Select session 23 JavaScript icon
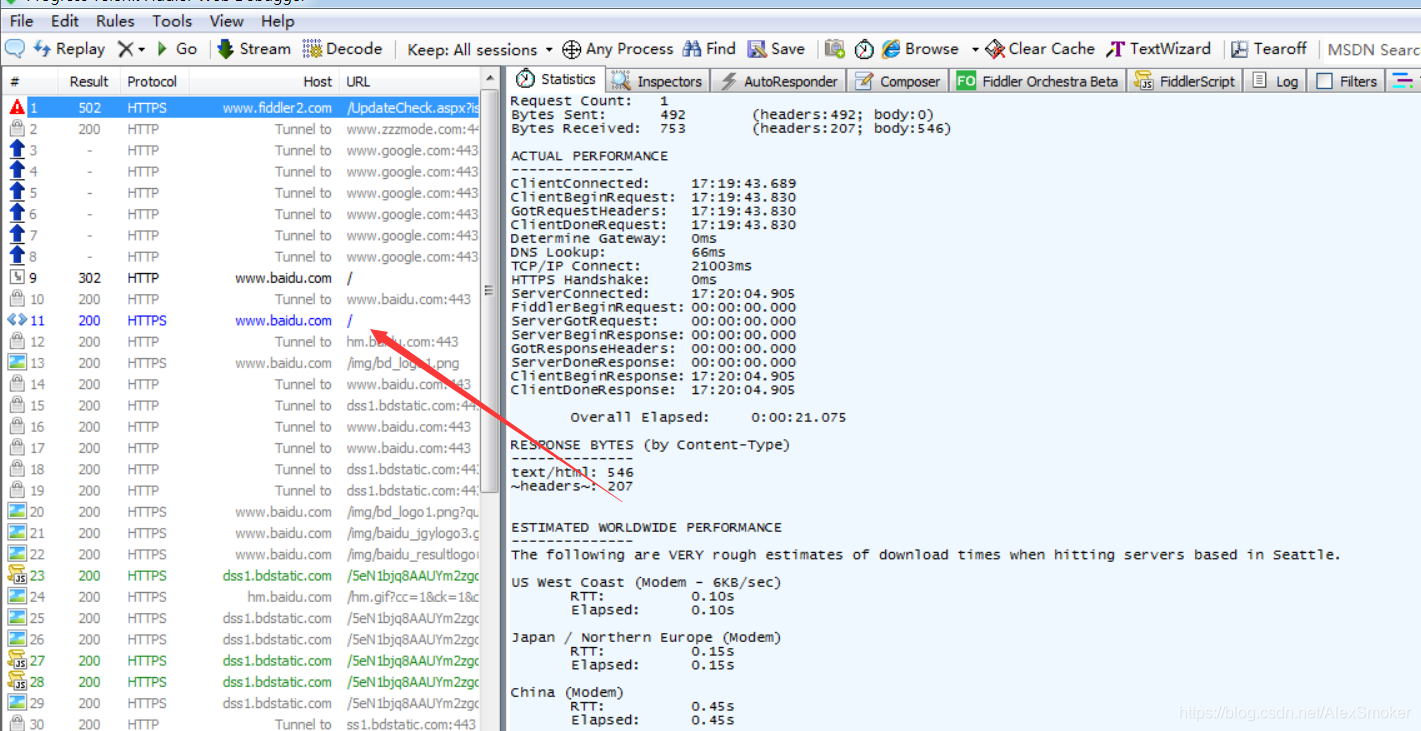 point(17,575)
